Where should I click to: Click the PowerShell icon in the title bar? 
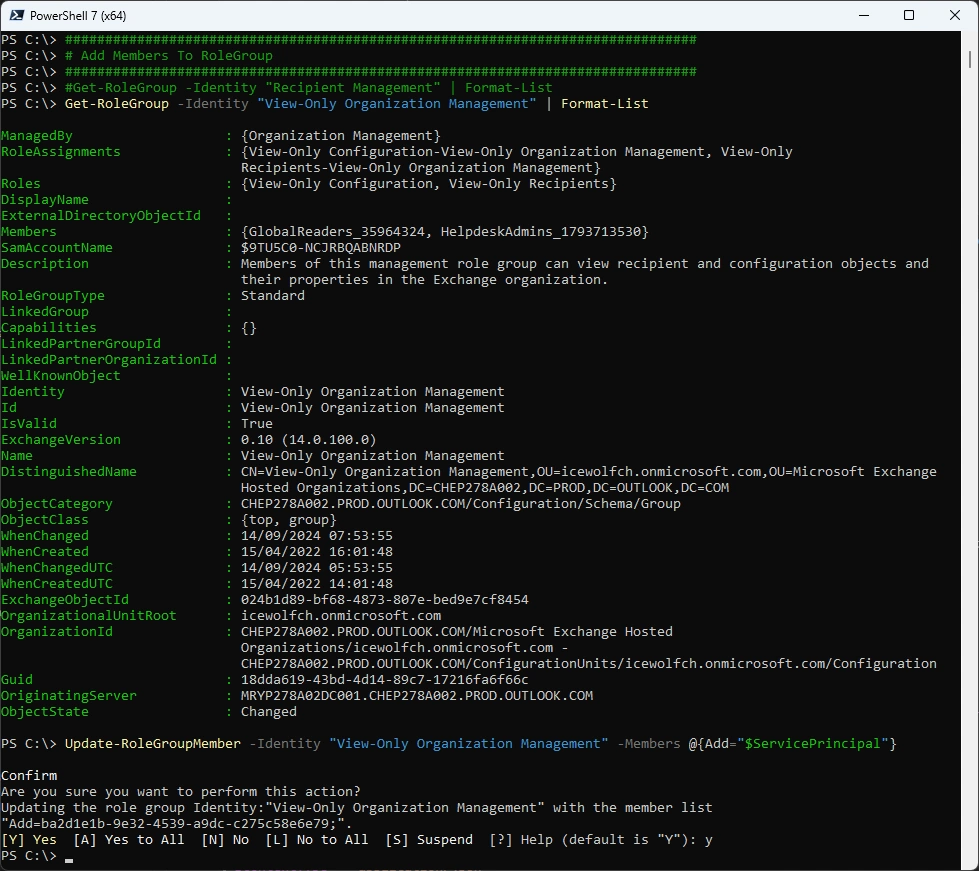17,16
